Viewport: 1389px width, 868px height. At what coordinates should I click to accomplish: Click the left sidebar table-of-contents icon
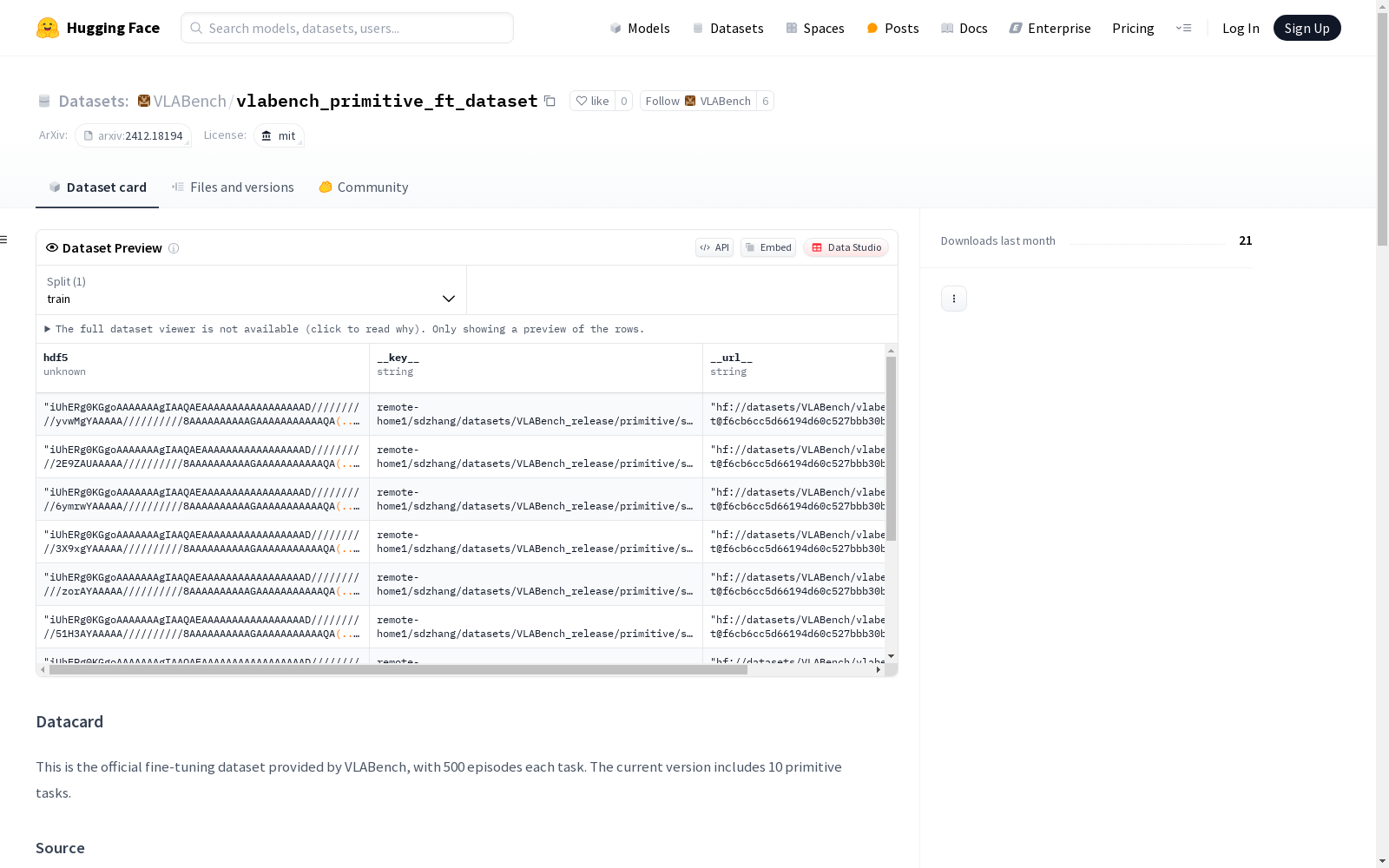click(x=4, y=240)
